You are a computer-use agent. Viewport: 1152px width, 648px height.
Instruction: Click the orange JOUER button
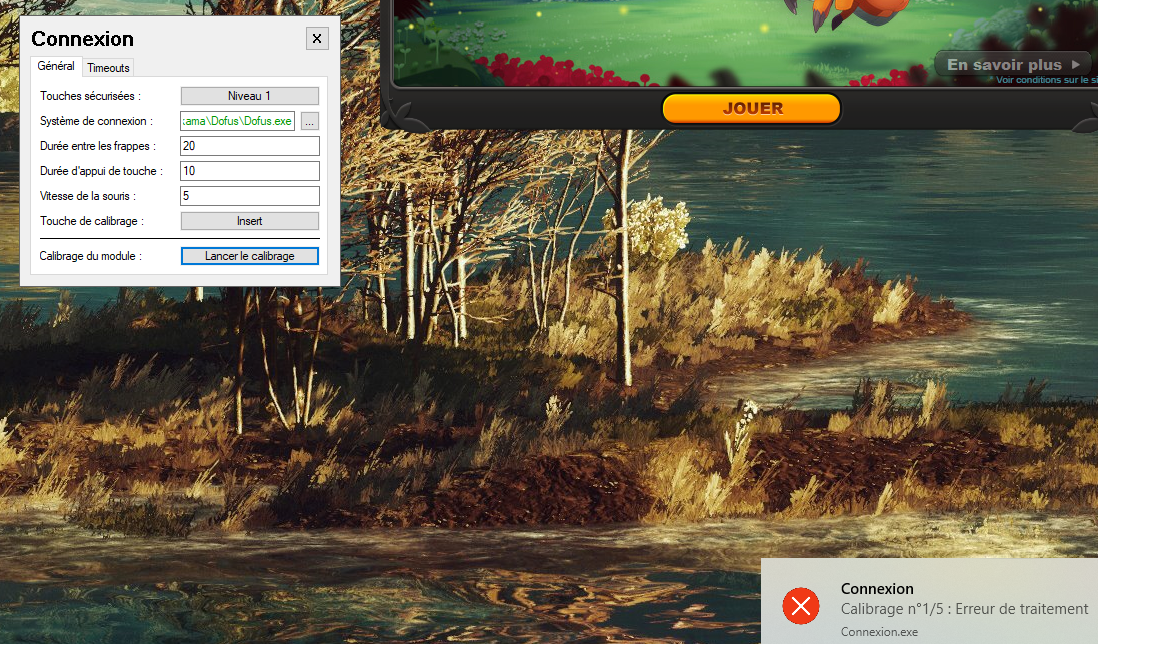click(752, 109)
